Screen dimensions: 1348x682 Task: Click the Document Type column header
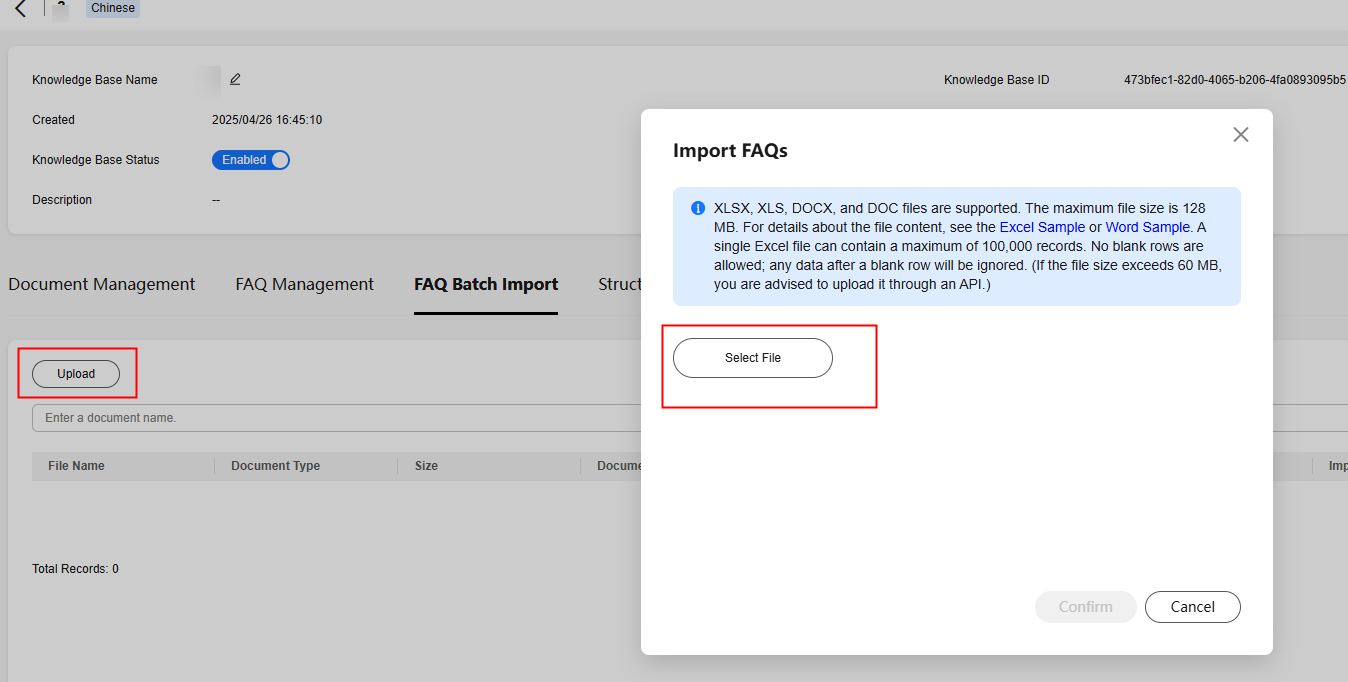pos(275,466)
